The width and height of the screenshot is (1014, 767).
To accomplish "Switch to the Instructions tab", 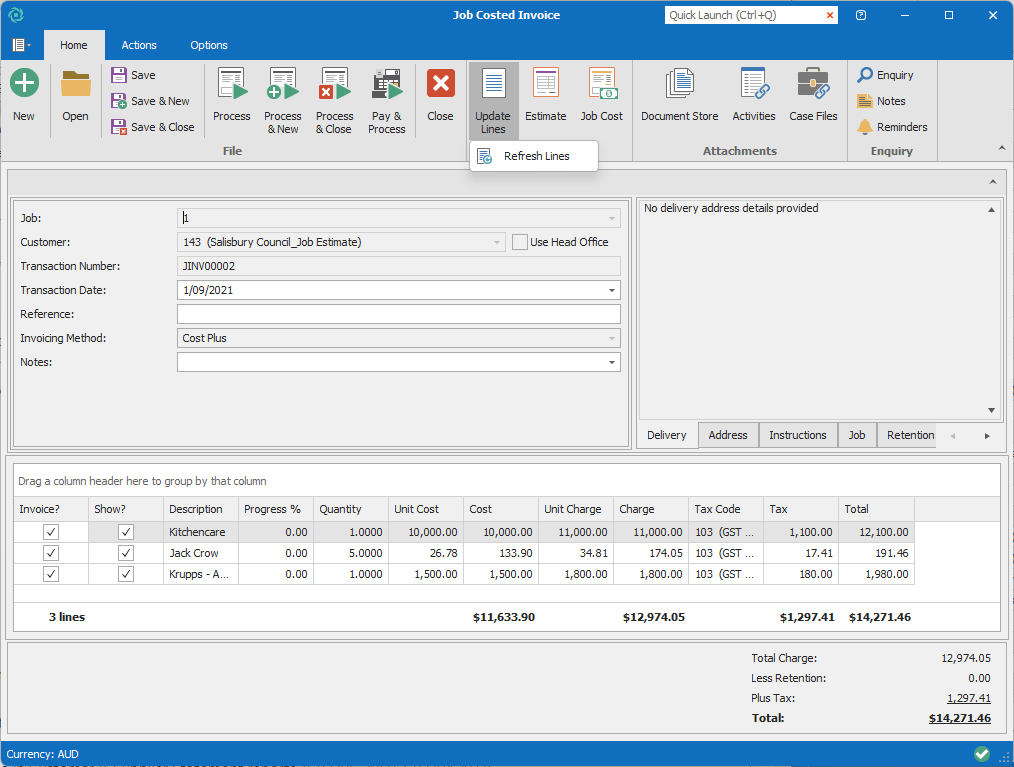I will (797, 435).
